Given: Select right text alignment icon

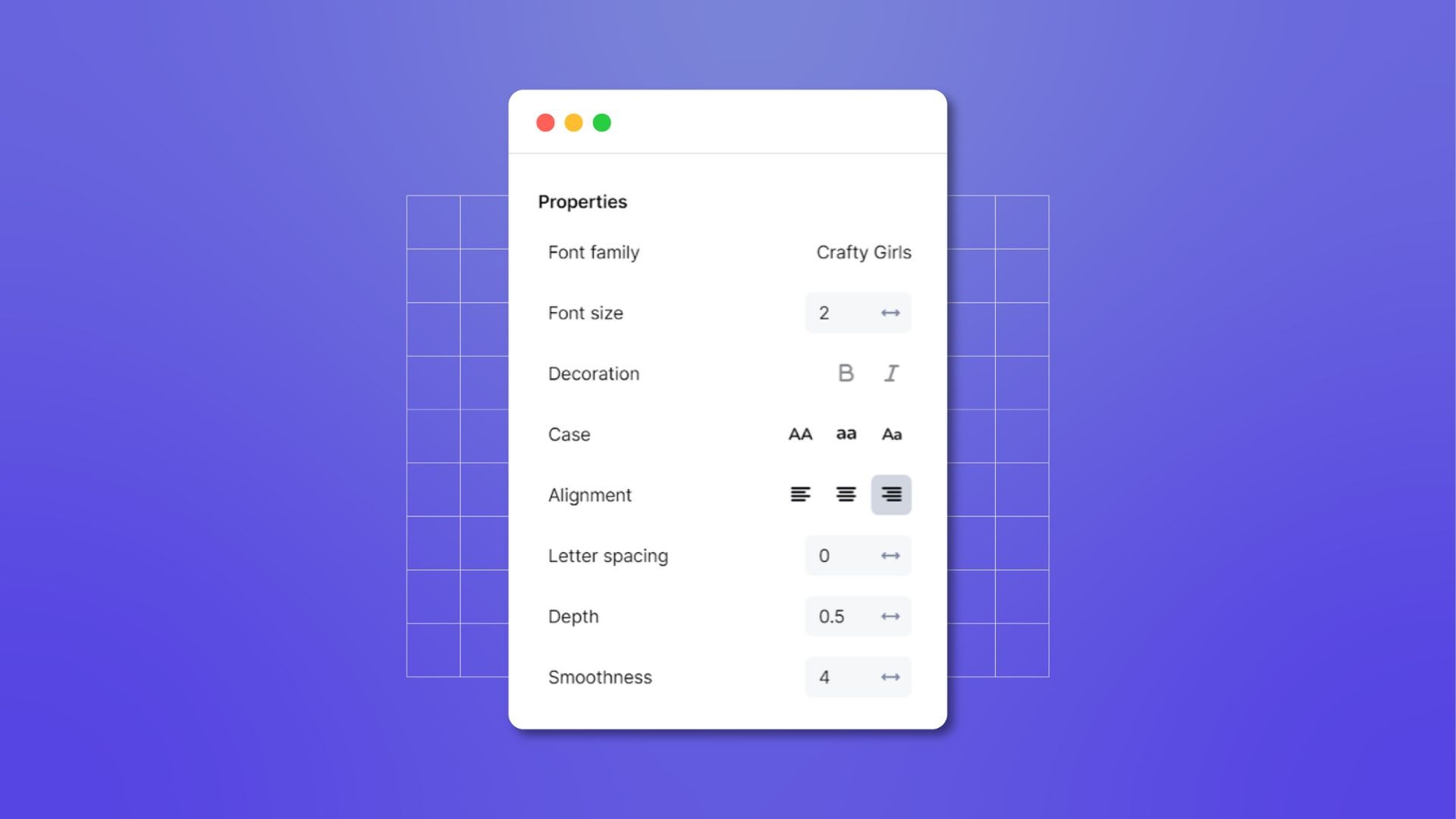Looking at the screenshot, I should 890,494.
